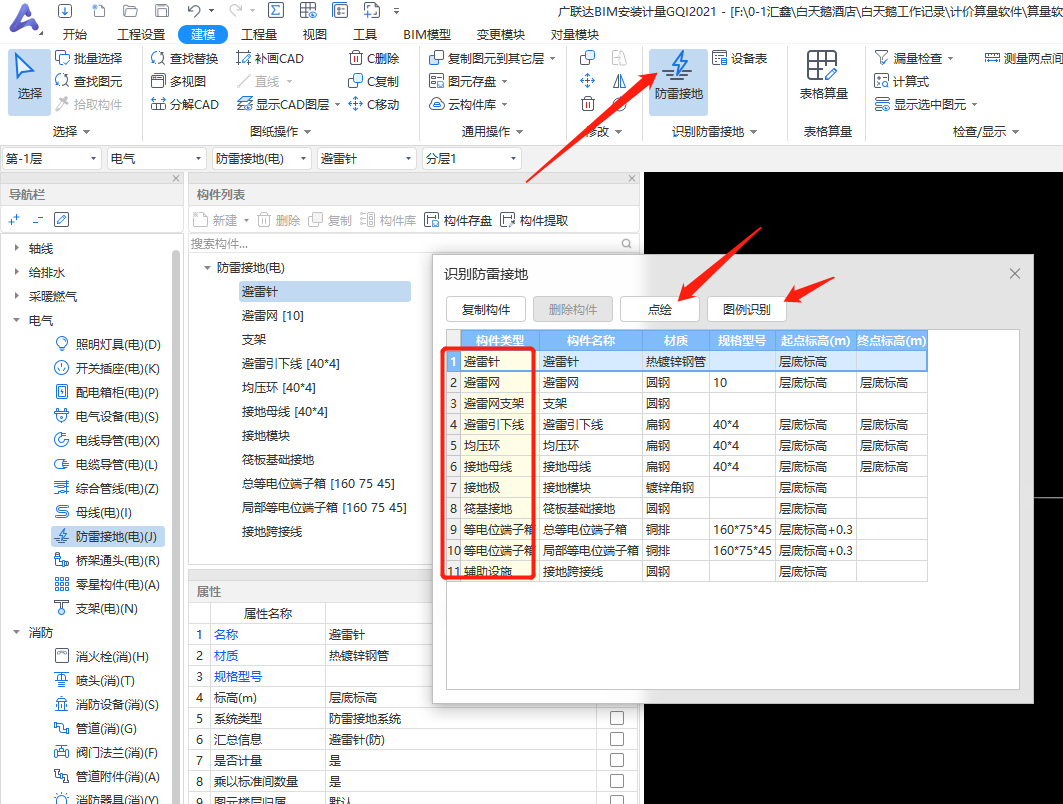Open the 避雷针 component dropdown

pos(366,159)
